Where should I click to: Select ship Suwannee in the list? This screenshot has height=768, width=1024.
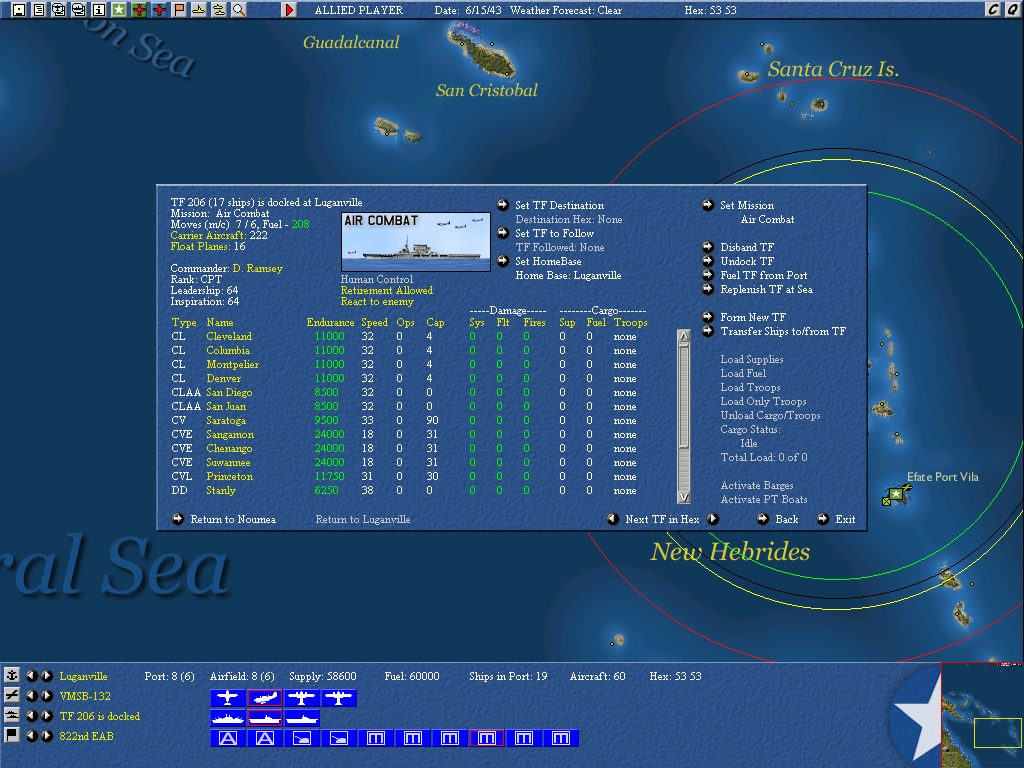[x=228, y=462]
